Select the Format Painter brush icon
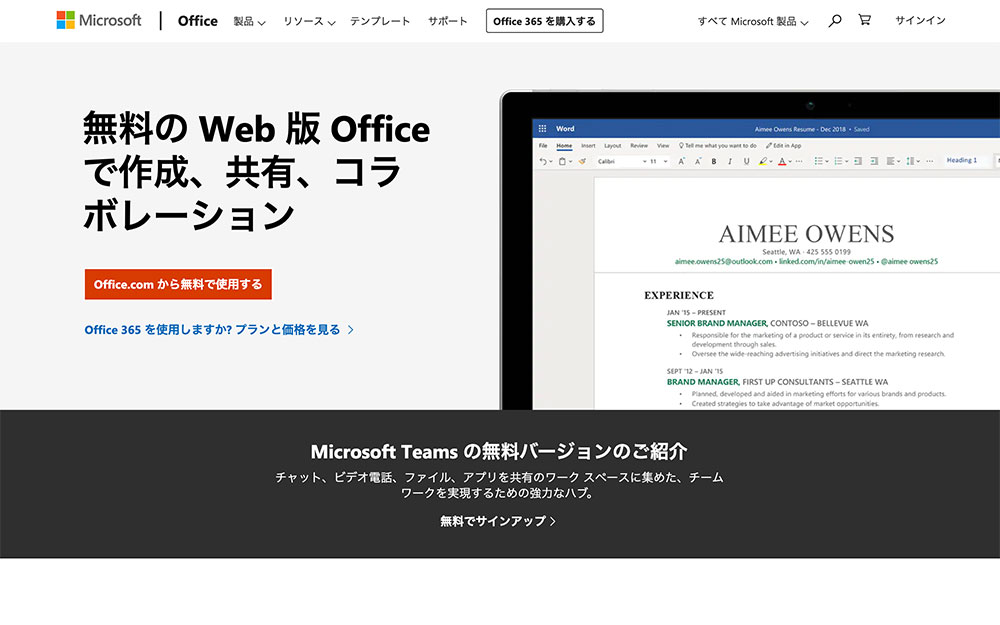The height and width of the screenshot is (625, 1000). pos(582,161)
